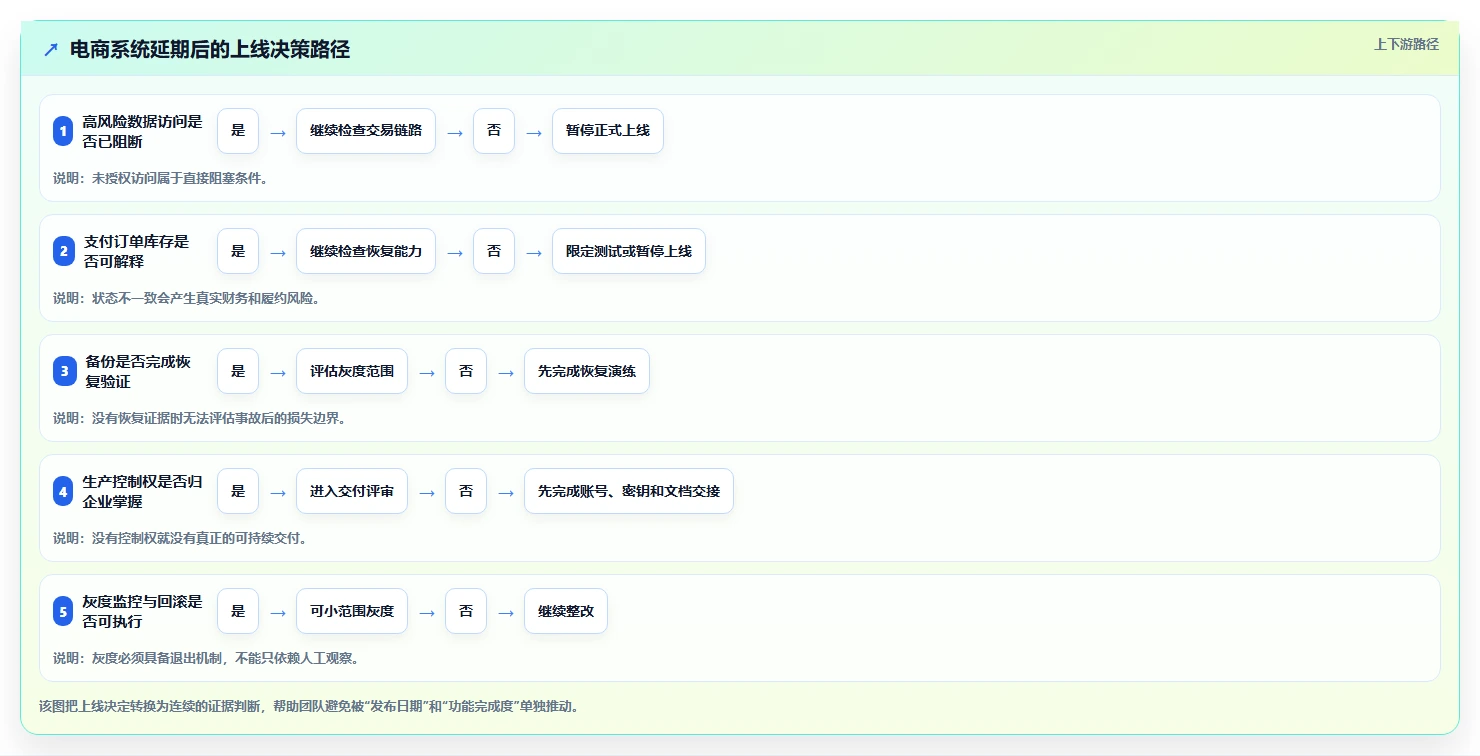Select 是 in the 备份是否完成恢复验证 row
The image size is (1480, 756).
point(238,371)
